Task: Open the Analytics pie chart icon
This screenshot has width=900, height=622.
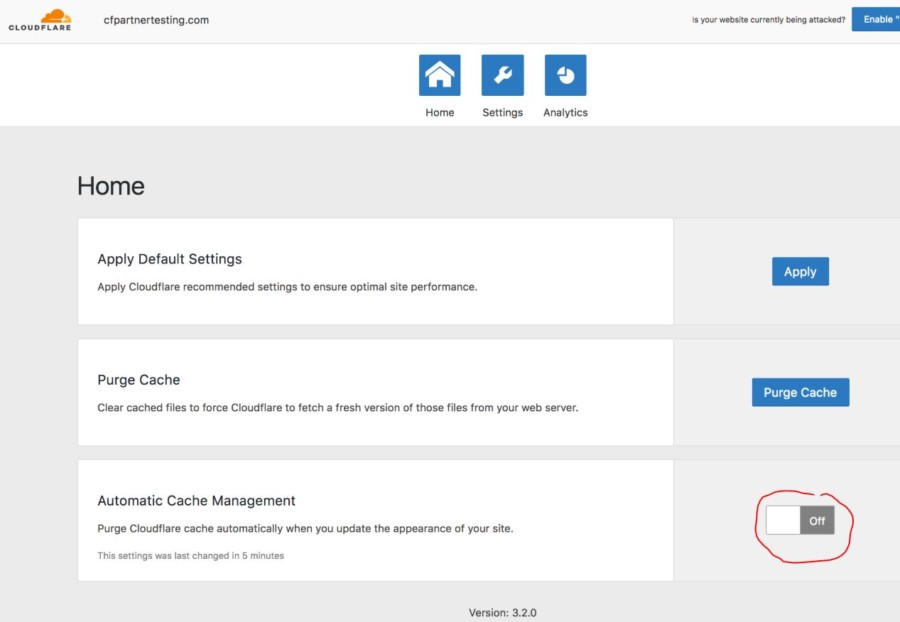Action: 565,75
